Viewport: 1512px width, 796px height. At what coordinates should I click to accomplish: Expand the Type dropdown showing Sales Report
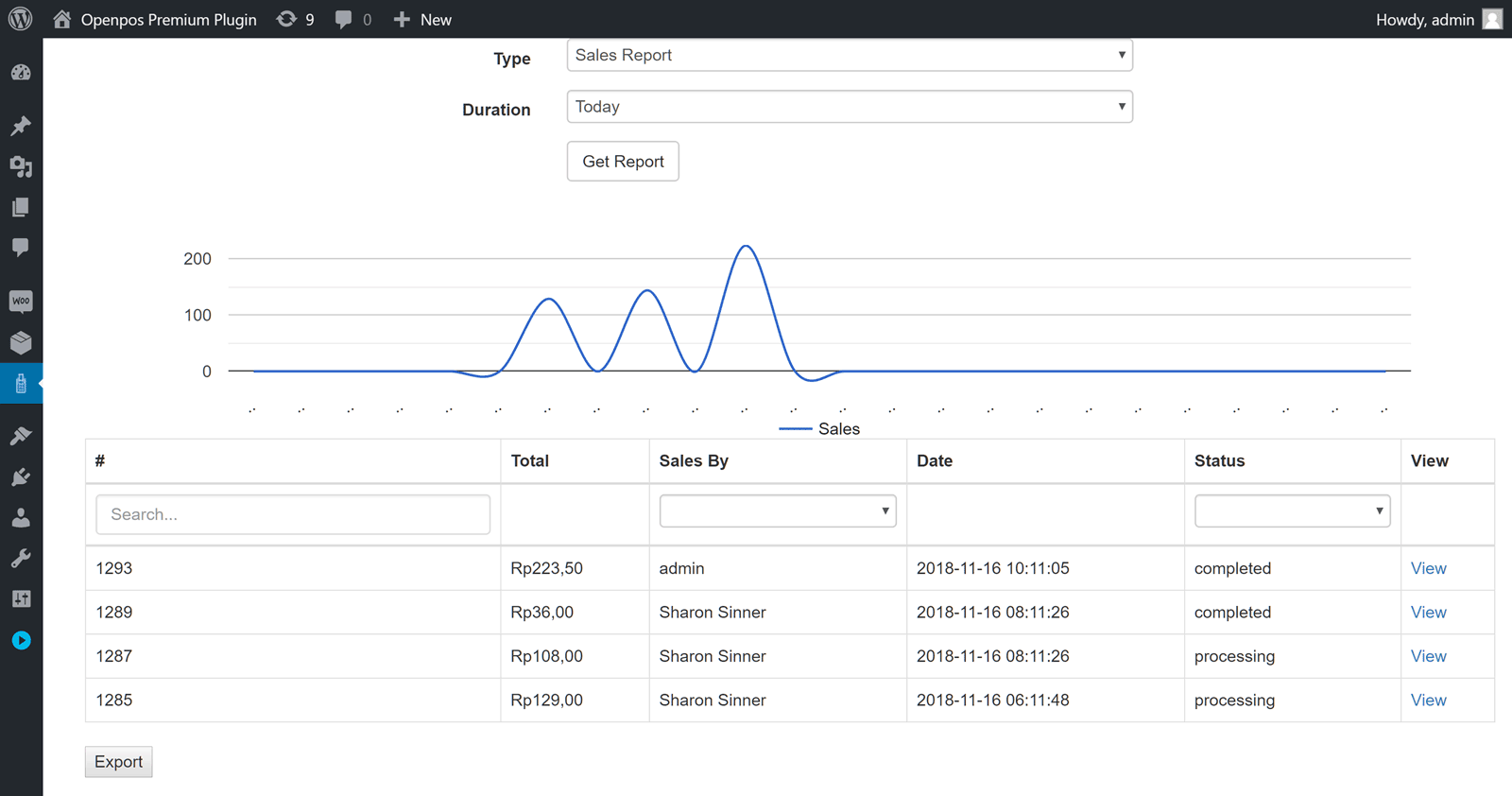point(849,56)
